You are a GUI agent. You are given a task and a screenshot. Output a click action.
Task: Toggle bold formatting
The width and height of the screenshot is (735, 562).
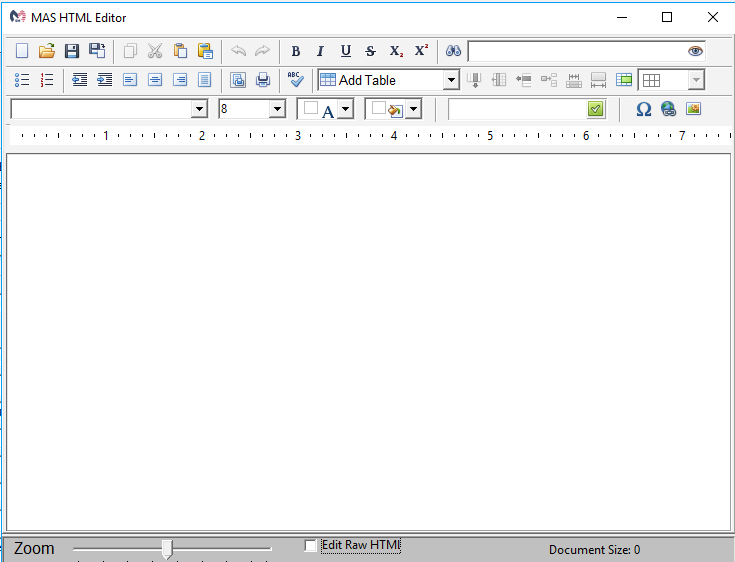295,51
